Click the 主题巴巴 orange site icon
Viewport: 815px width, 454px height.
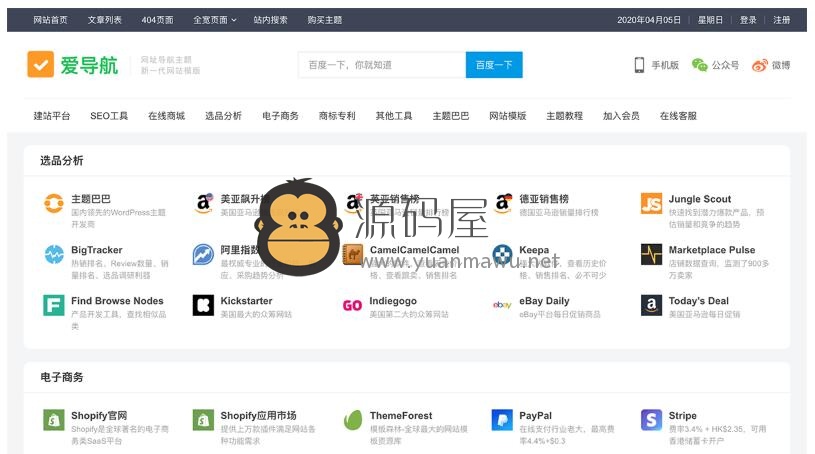[x=54, y=203]
